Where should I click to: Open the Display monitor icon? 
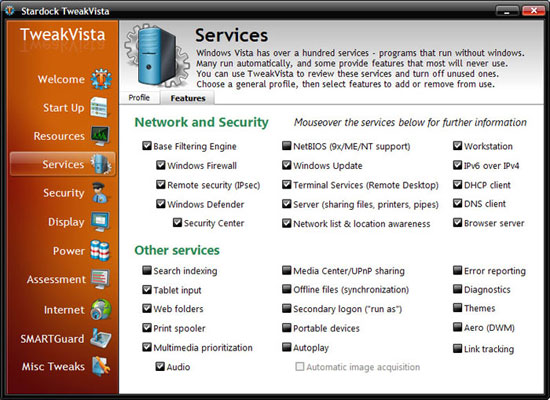point(100,221)
